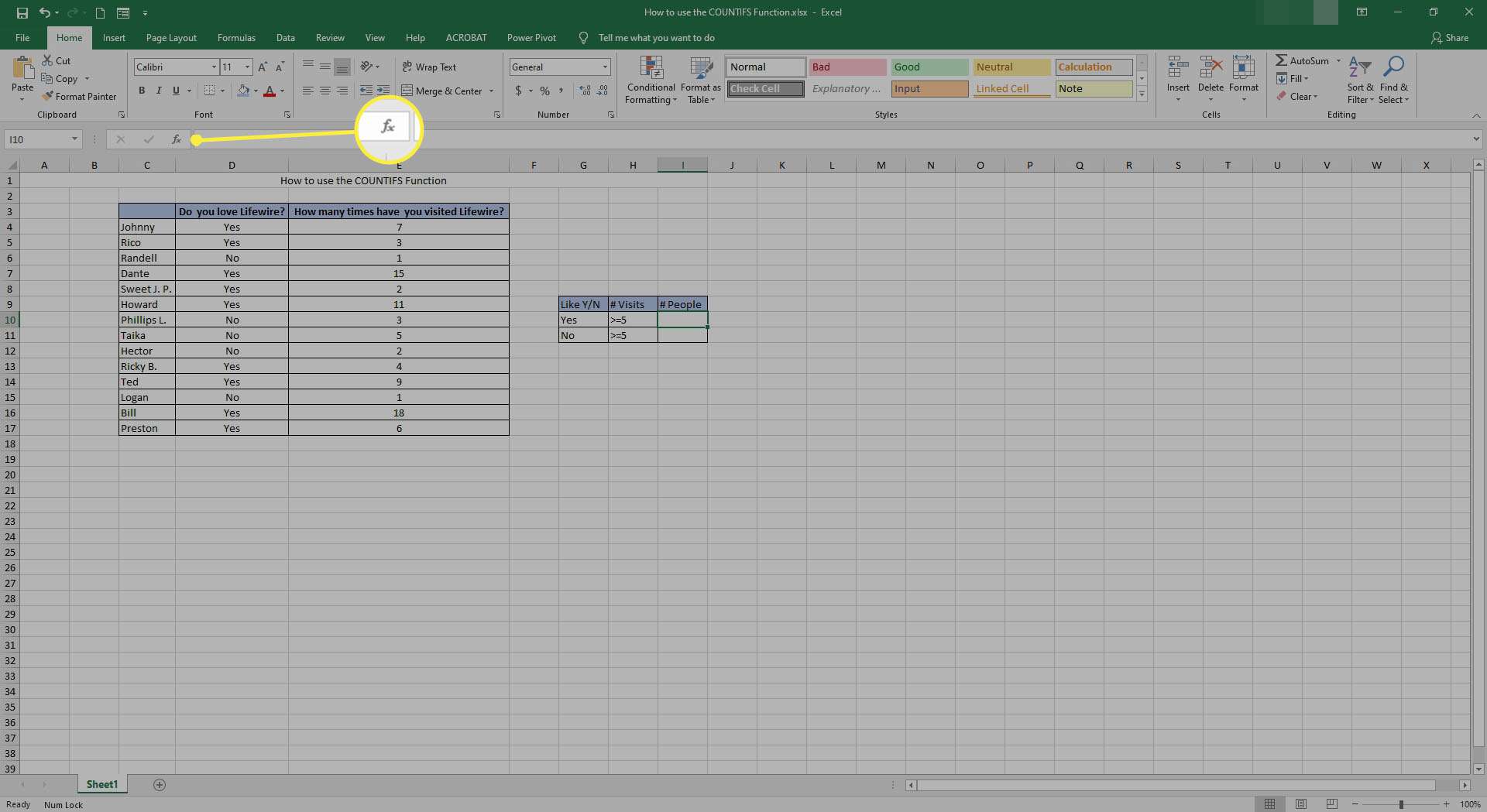Click the Fill Color paint bucket icon
This screenshot has width=1487, height=812.
tap(243, 91)
